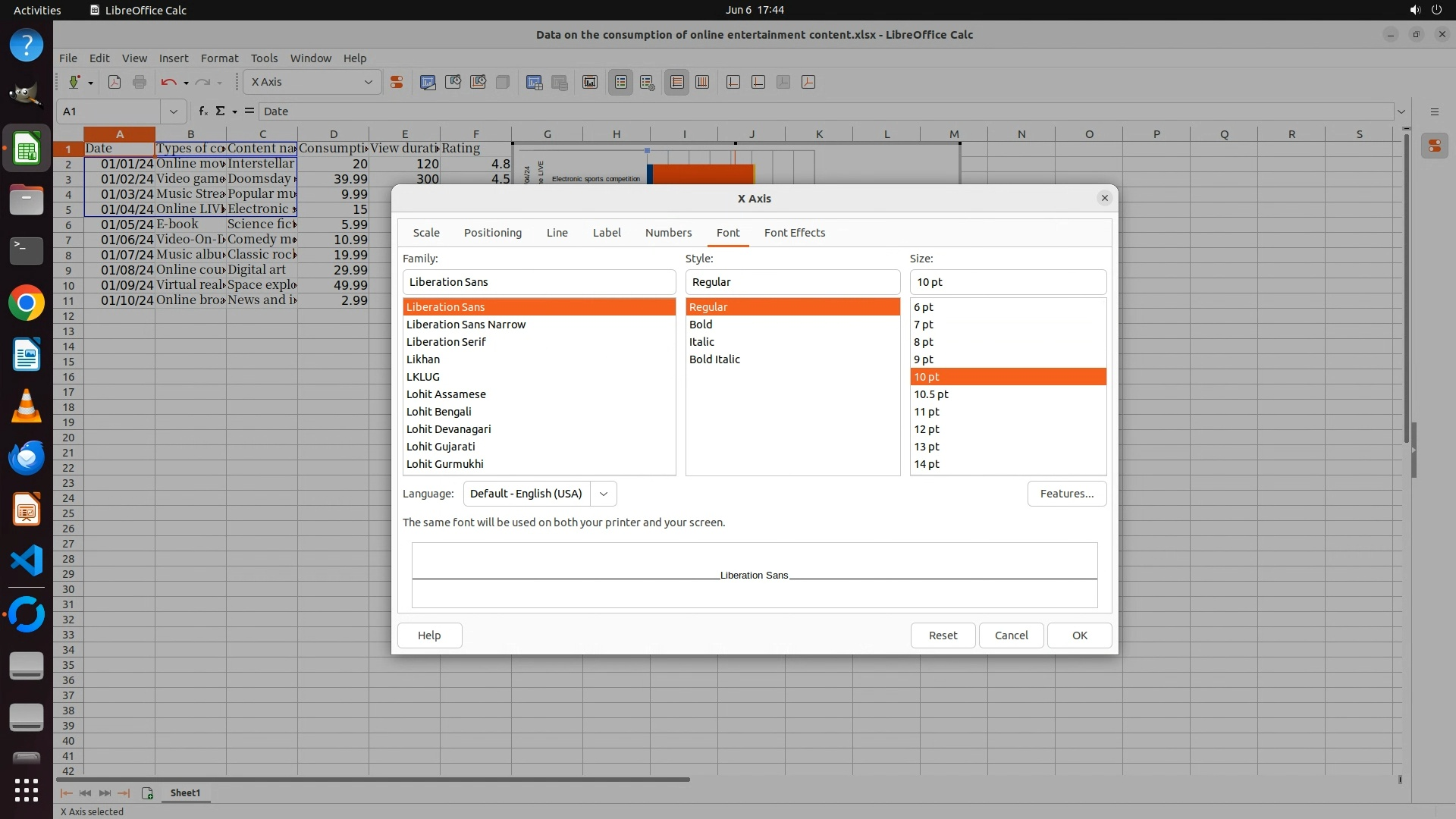Screen dimensions: 1456x819
Task: Open the Format menu
Action: coord(219,58)
